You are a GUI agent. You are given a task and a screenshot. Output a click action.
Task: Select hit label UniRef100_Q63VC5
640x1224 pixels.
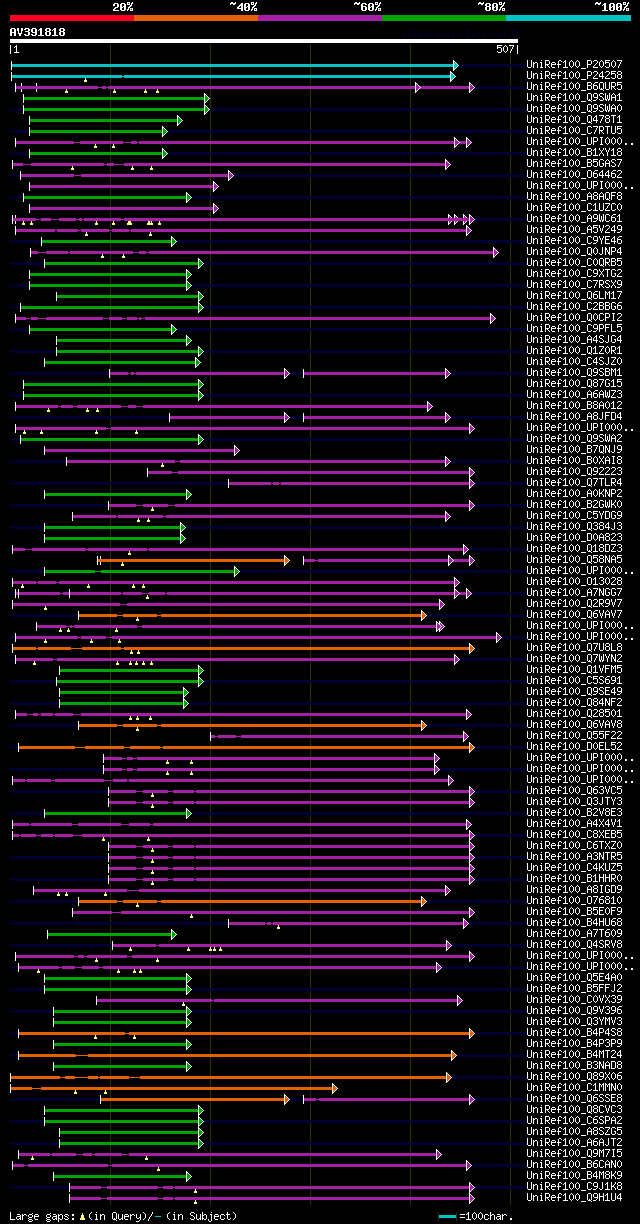point(574,790)
